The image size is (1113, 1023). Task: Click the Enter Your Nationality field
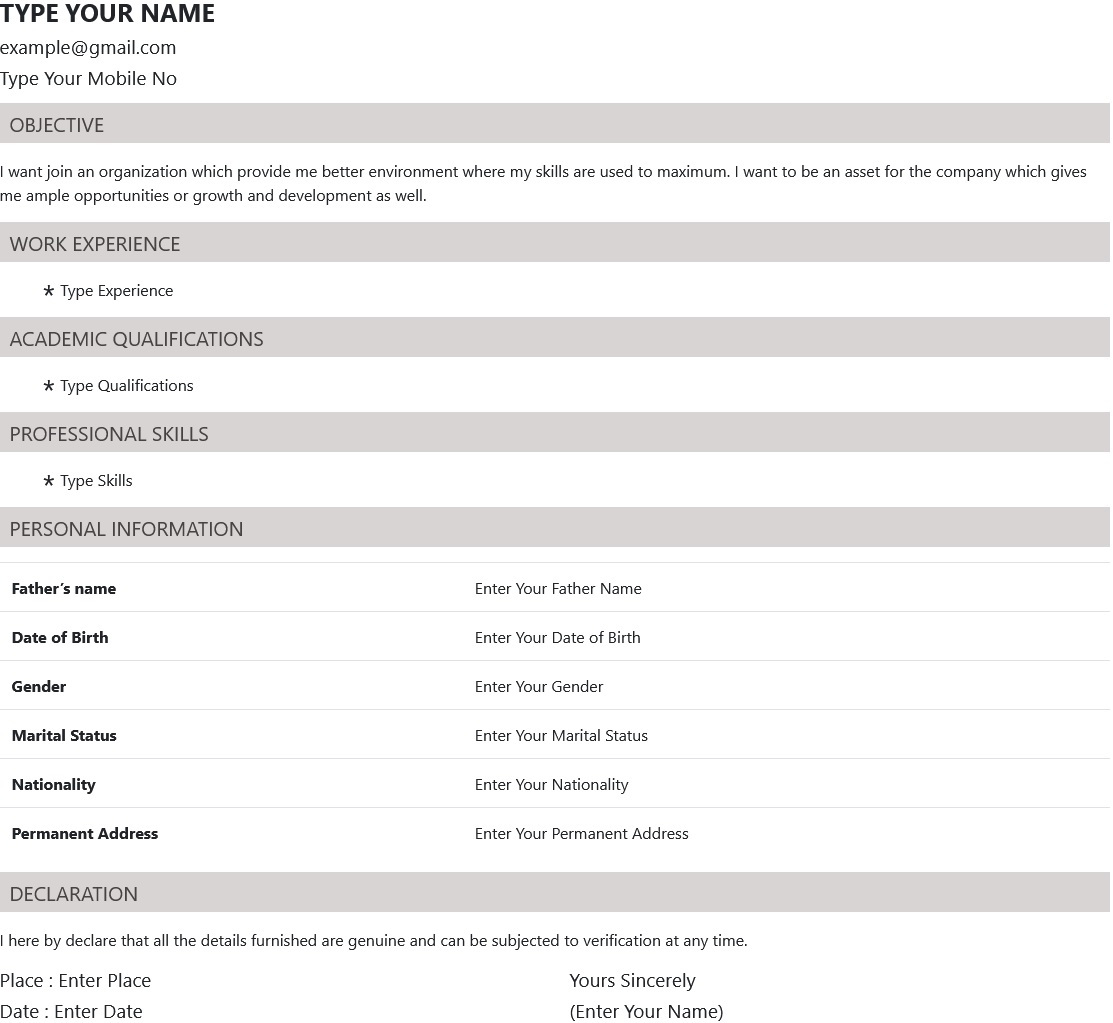(551, 784)
